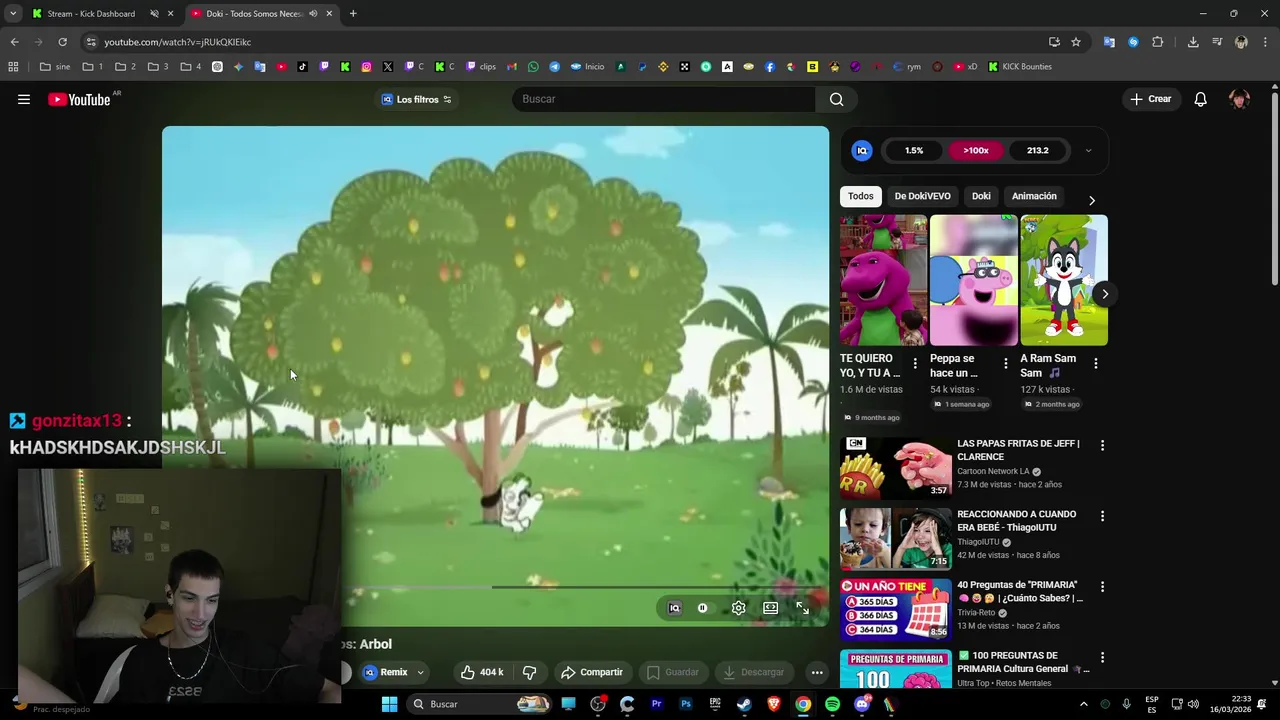Seek using the video progress bar
Screen dimensions: 1280x720
pos(495,587)
